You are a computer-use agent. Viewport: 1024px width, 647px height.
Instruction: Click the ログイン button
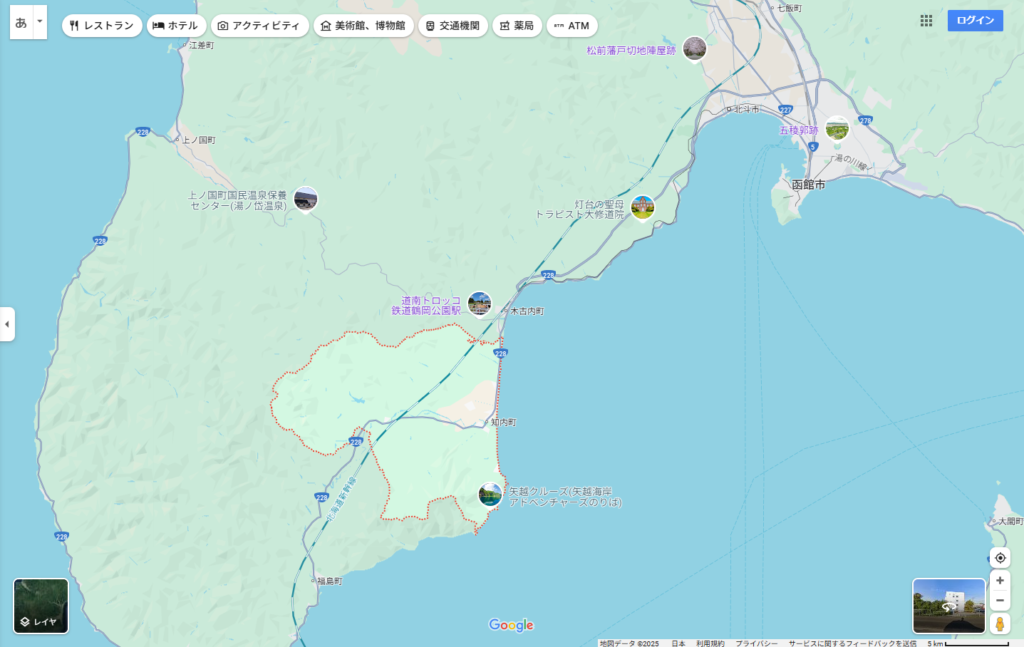tap(976, 20)
